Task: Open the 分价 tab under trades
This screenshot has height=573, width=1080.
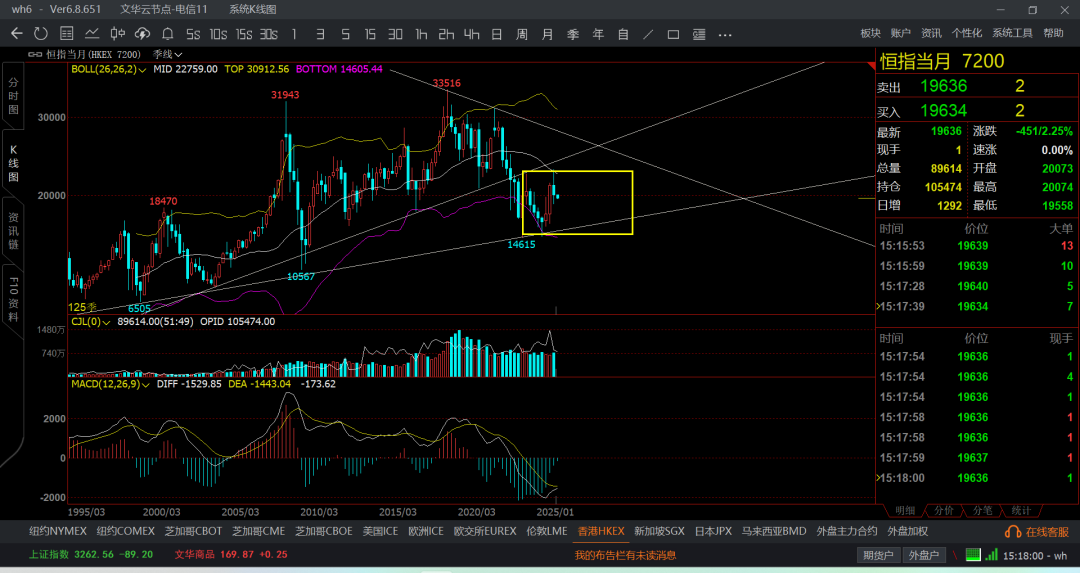Action: point(944,510)
